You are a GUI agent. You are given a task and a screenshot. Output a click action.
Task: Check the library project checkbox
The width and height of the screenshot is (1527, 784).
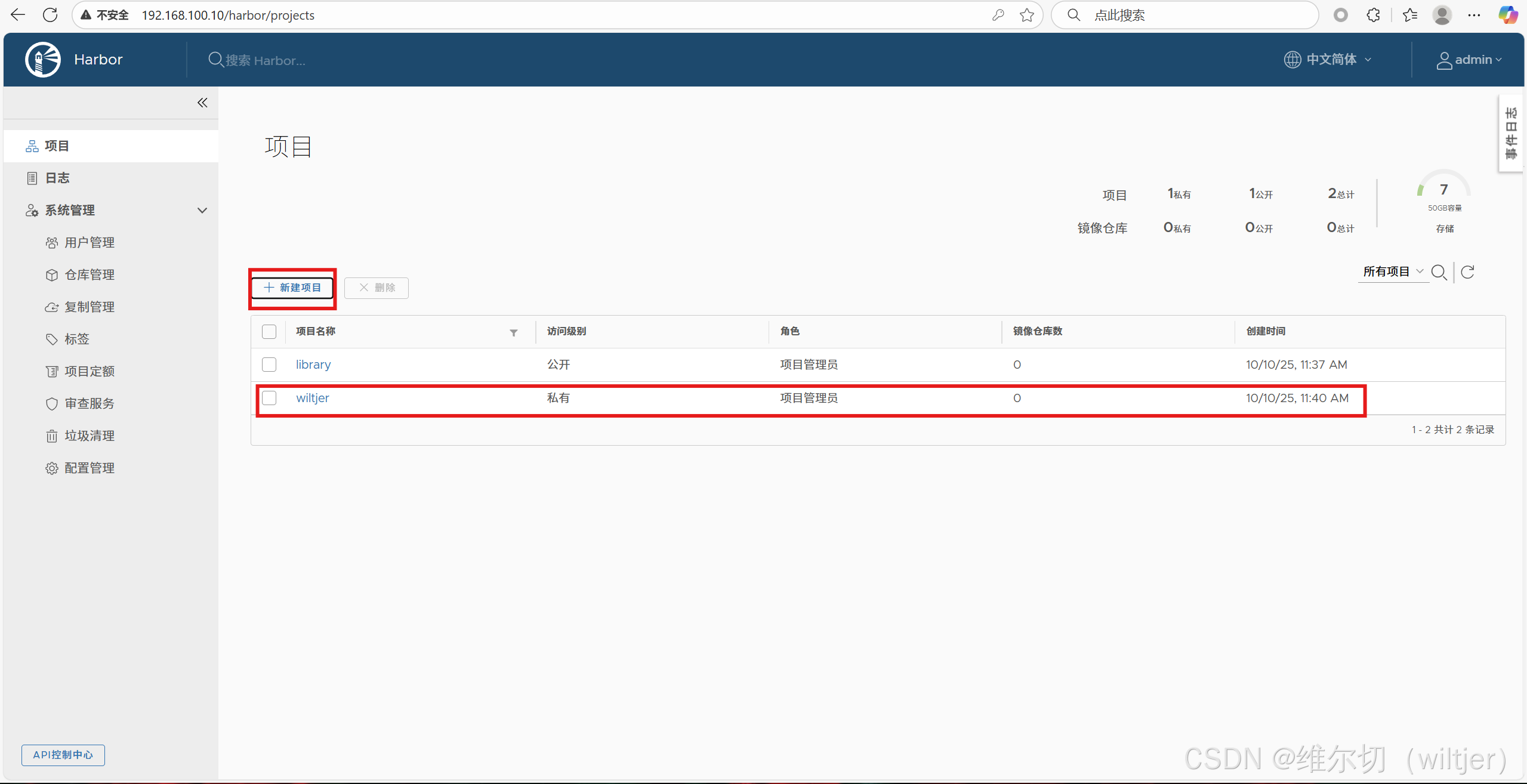269,365
